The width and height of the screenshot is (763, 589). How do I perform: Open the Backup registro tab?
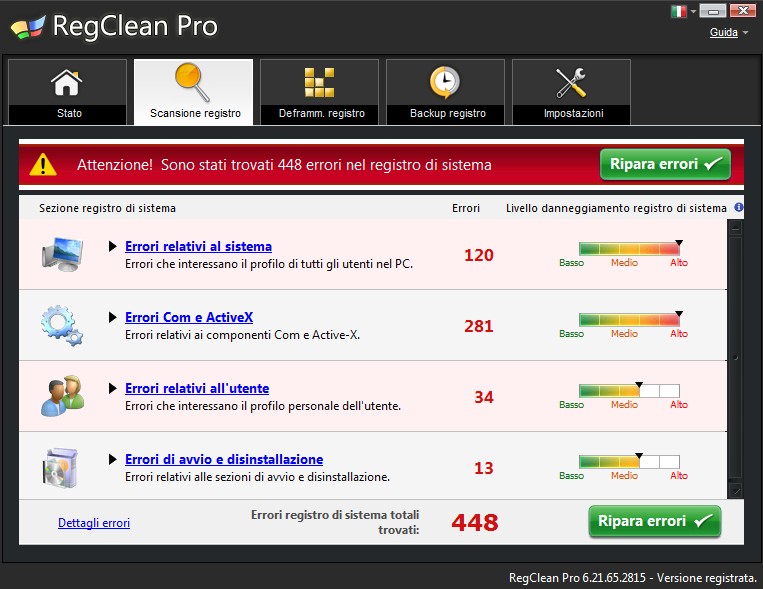click(x=446, y=92)
